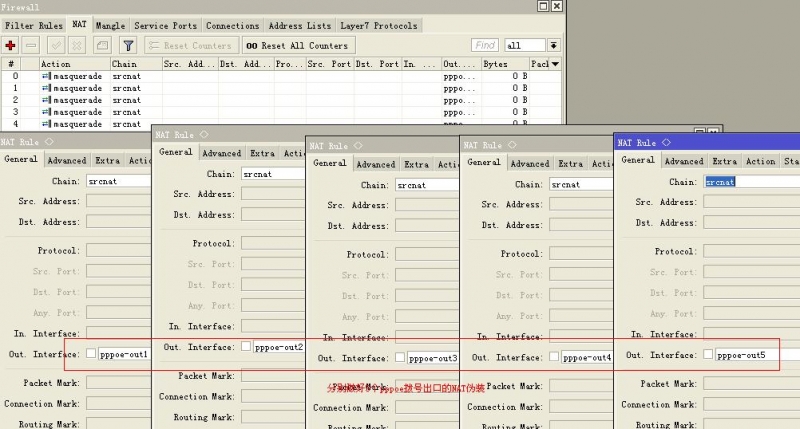Click the red plus add rule icon
Image resolution: width=800 pixels, height=429 pixels.
10,45
